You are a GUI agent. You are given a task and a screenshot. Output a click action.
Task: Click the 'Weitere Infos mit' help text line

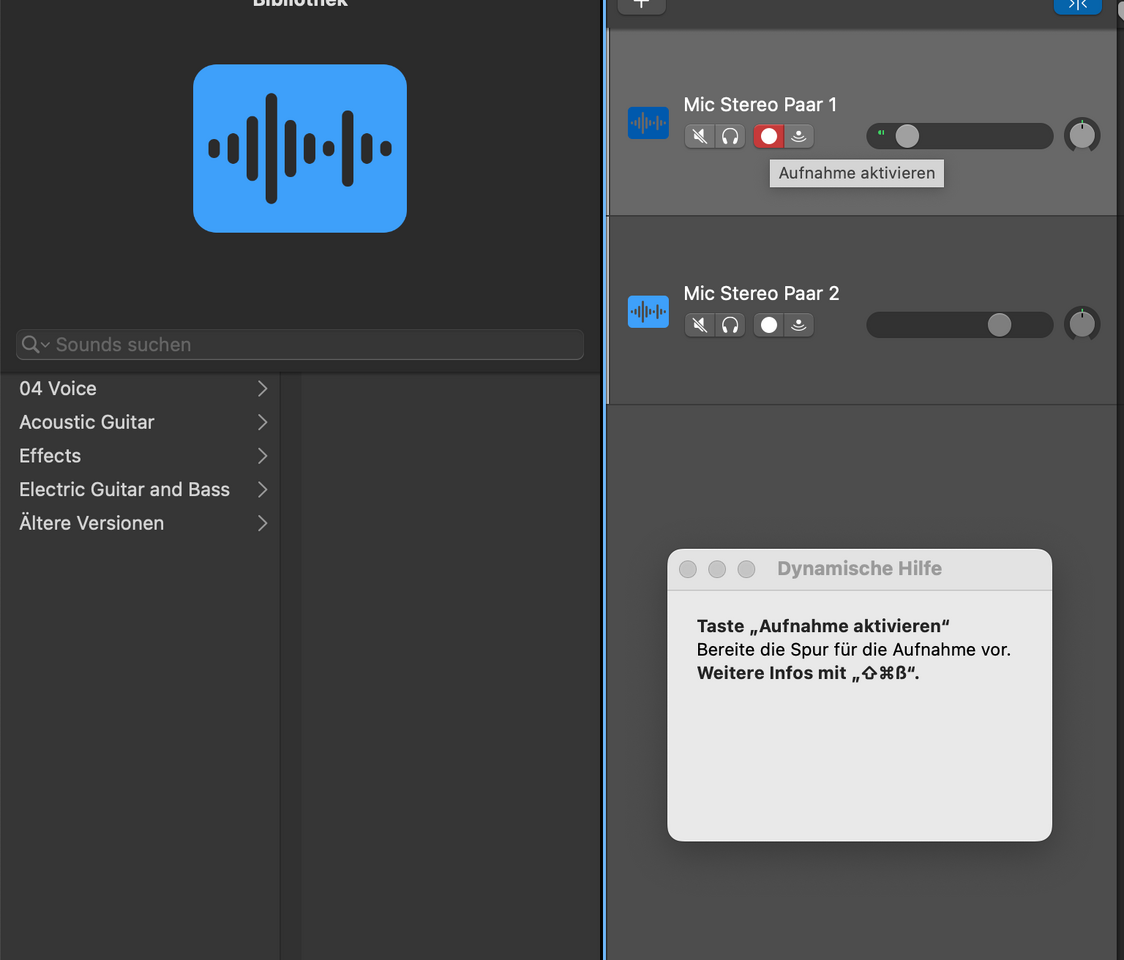[x=808, y=673]
